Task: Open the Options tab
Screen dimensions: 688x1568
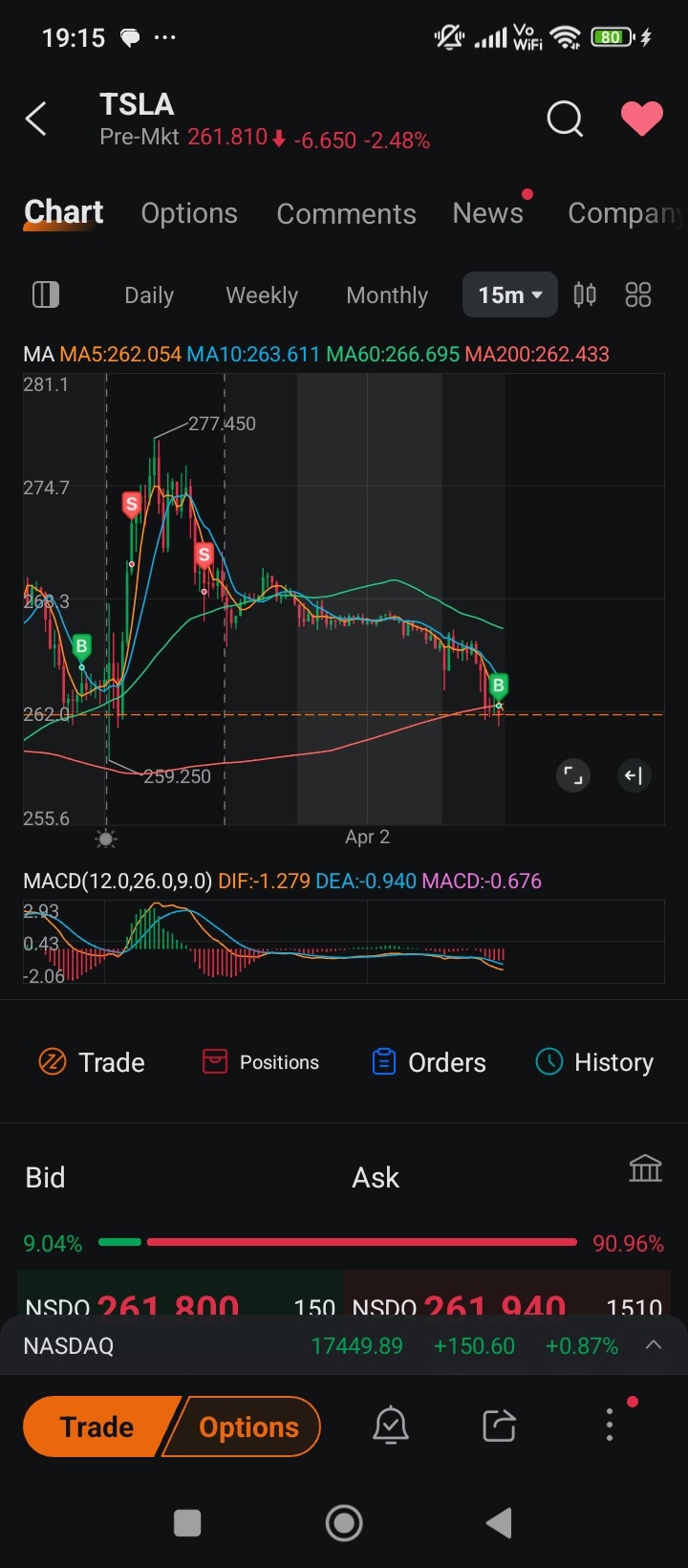Action: [189, 213]
